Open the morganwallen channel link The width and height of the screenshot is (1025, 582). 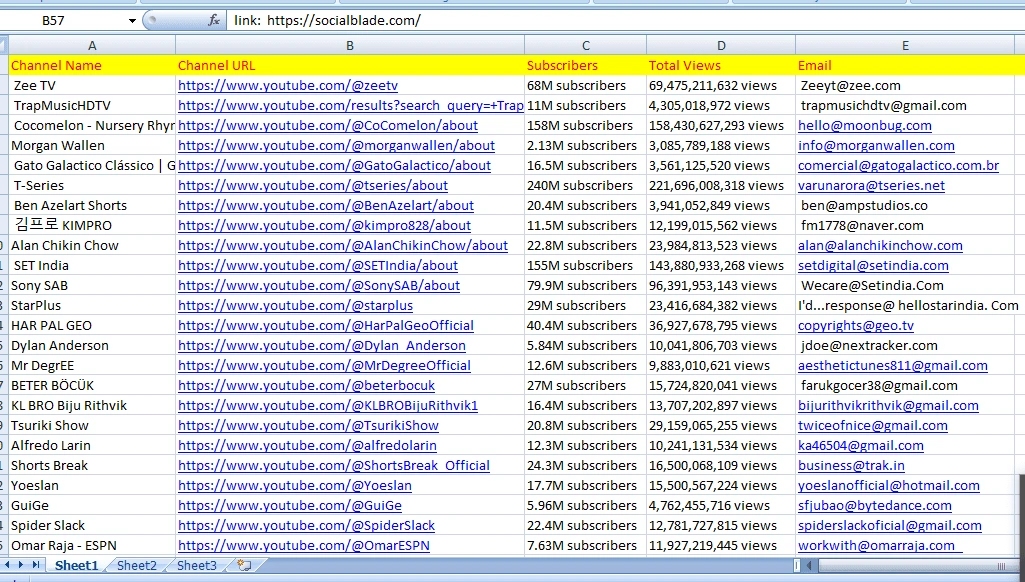tap(336, 146)
